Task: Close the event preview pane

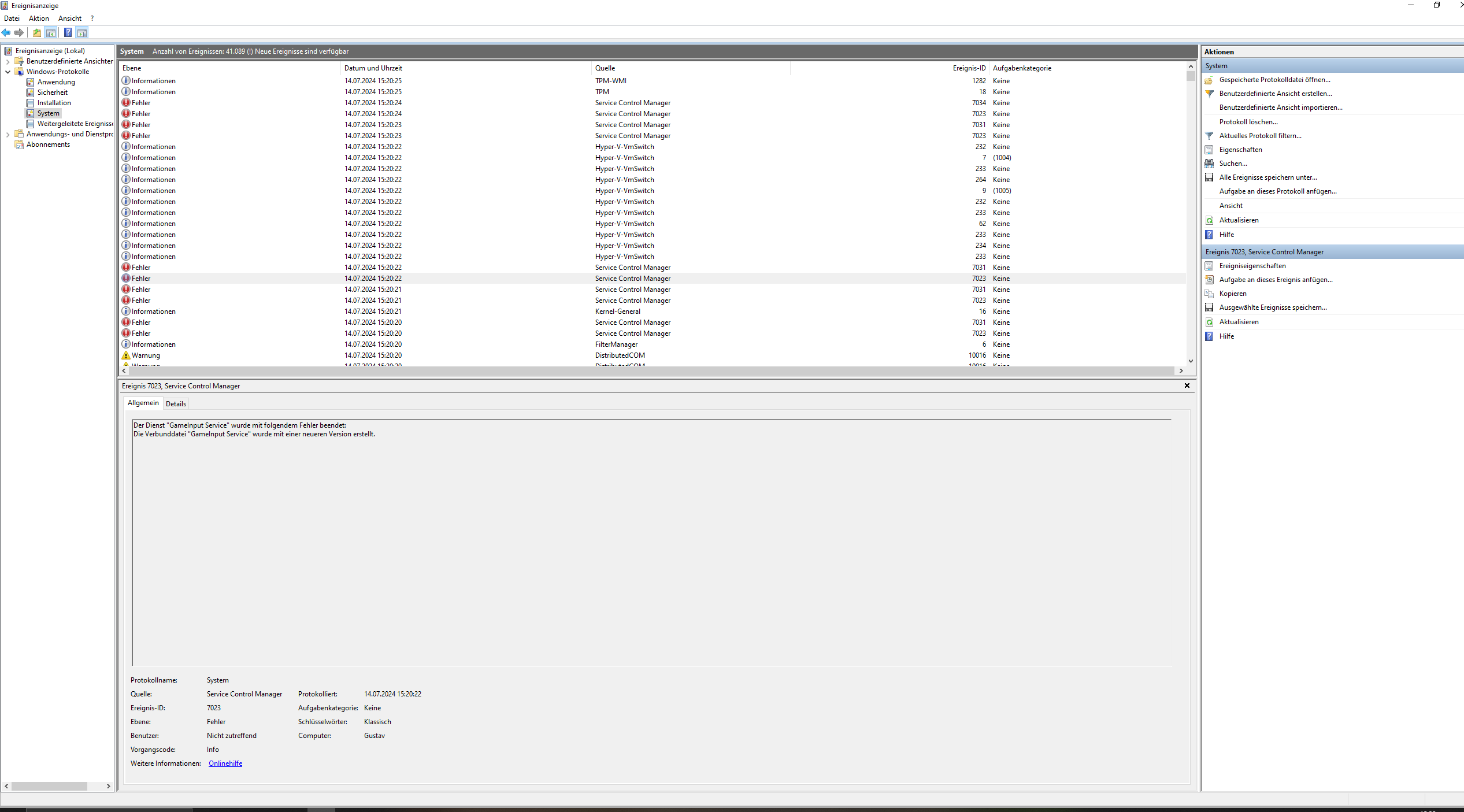Action: coord(1187,385)
